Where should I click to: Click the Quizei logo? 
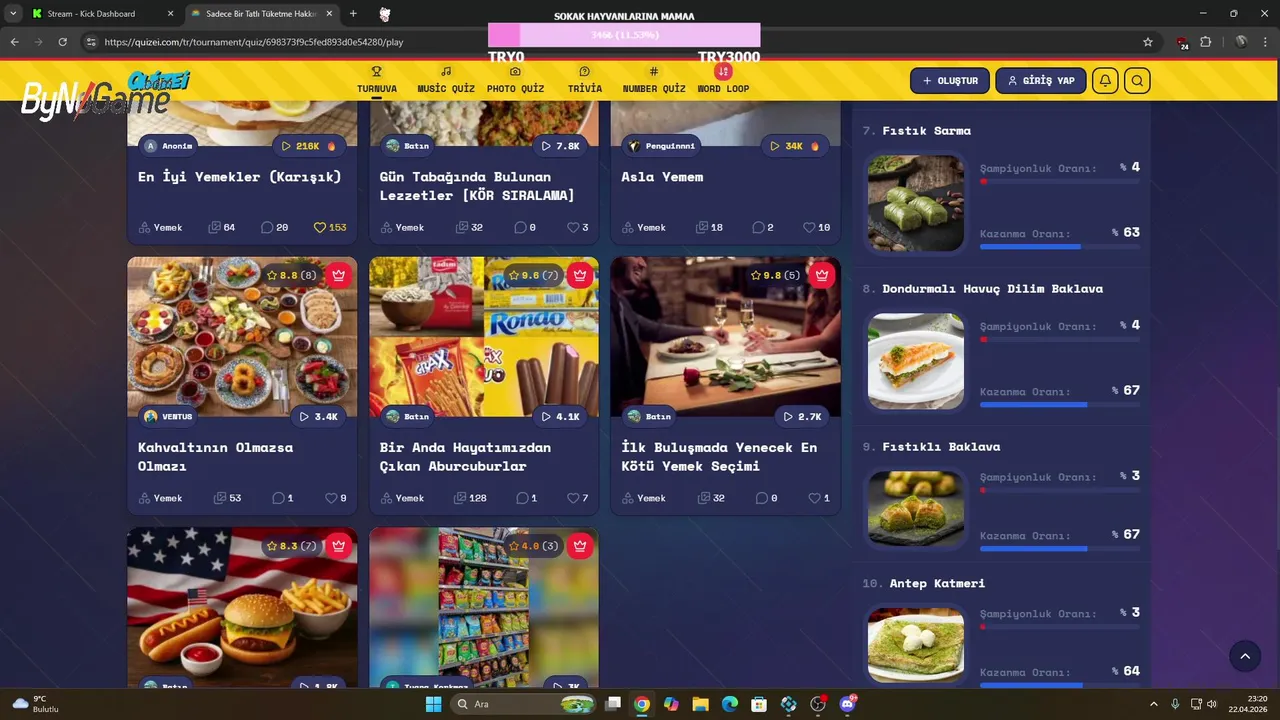(x=158, y=80)
